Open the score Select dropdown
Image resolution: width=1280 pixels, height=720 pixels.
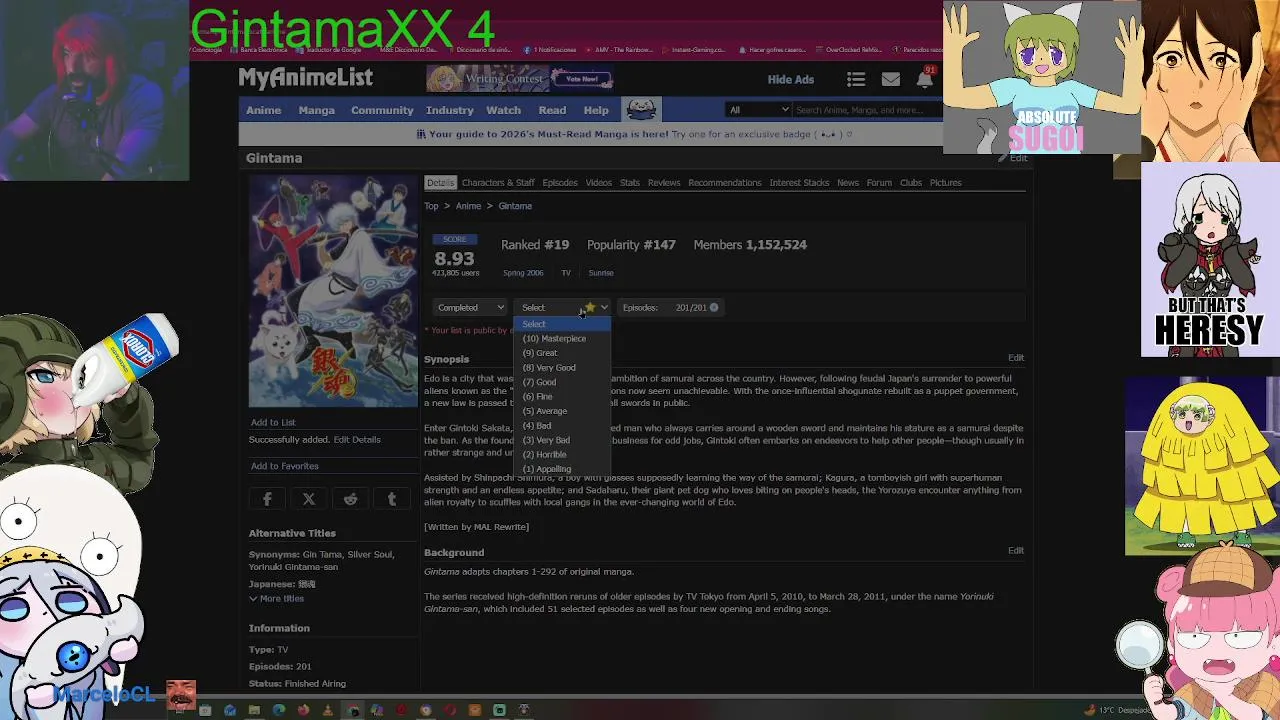pos(563,307)
